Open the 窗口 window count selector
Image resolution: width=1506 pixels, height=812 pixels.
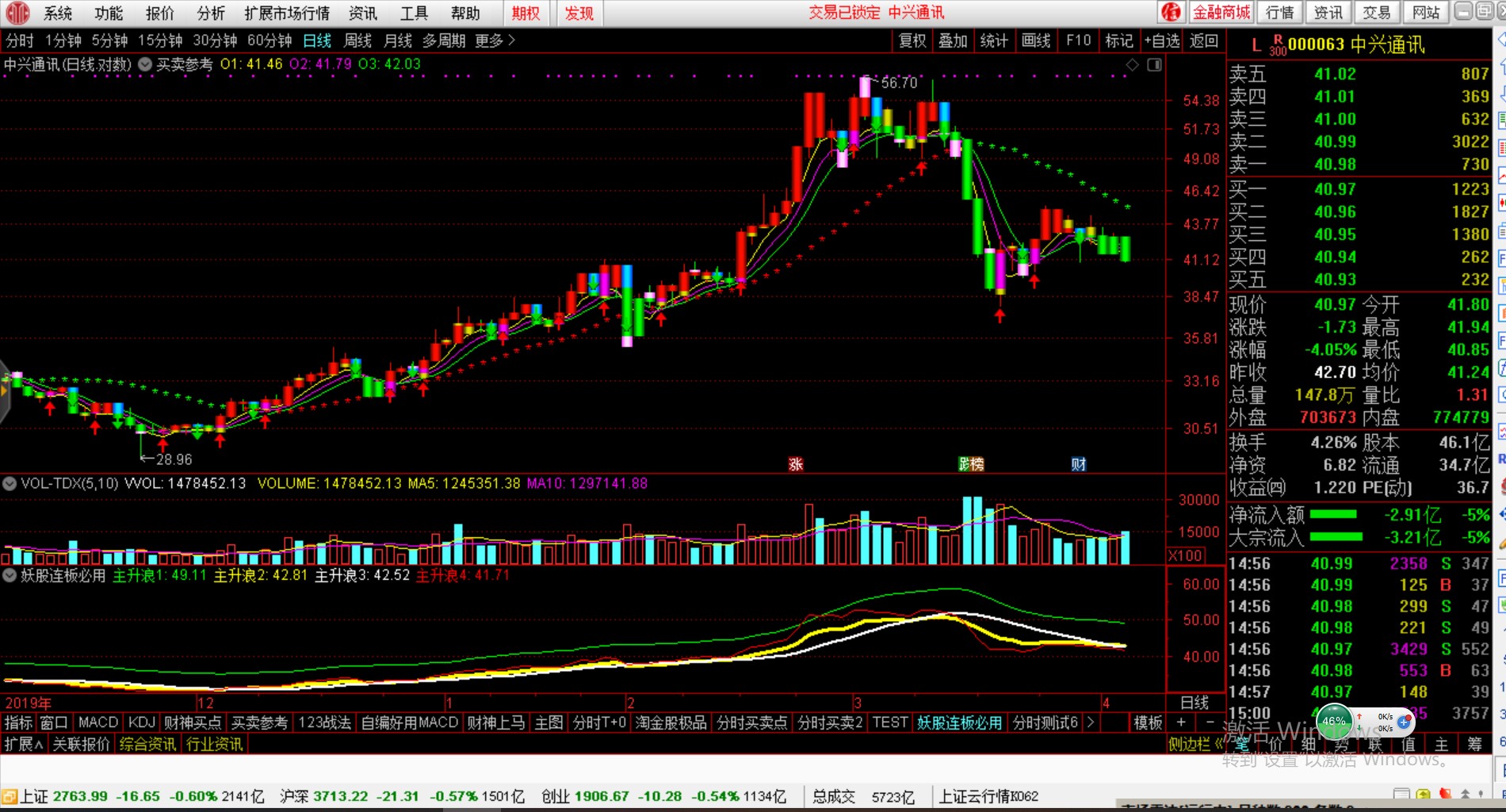pos(54,722)
